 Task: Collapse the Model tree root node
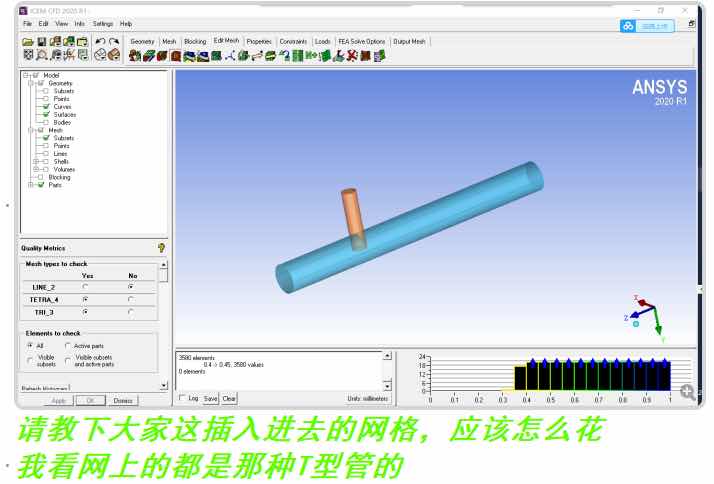(x=26, y=75)
